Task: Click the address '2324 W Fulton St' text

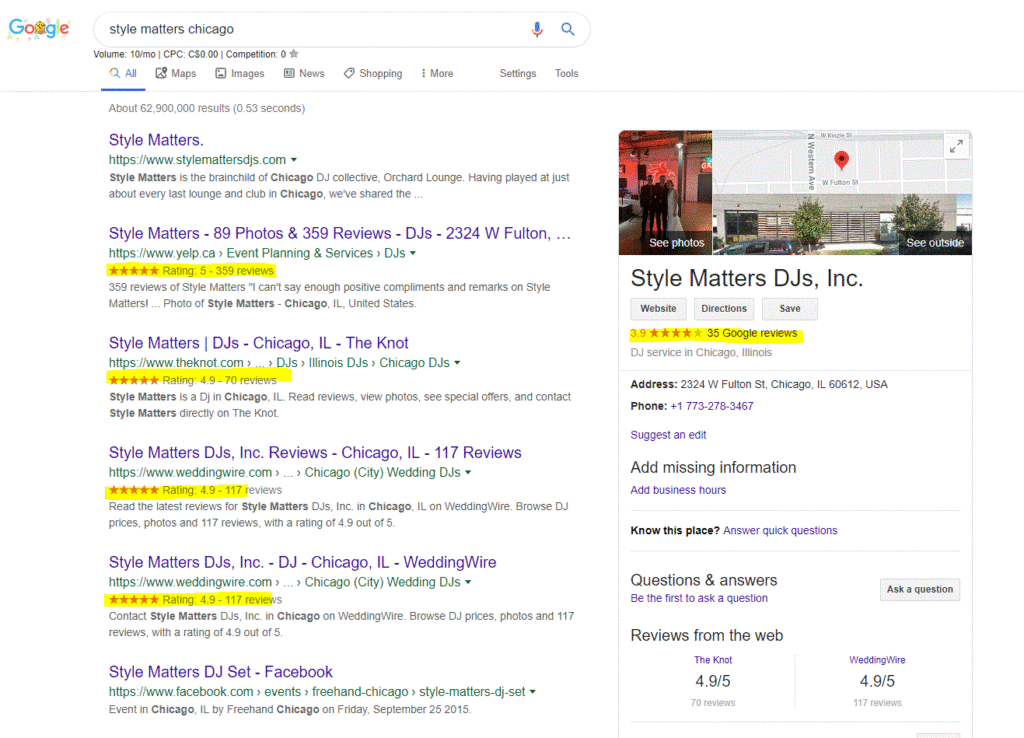Action: click(x=722, y=385)
